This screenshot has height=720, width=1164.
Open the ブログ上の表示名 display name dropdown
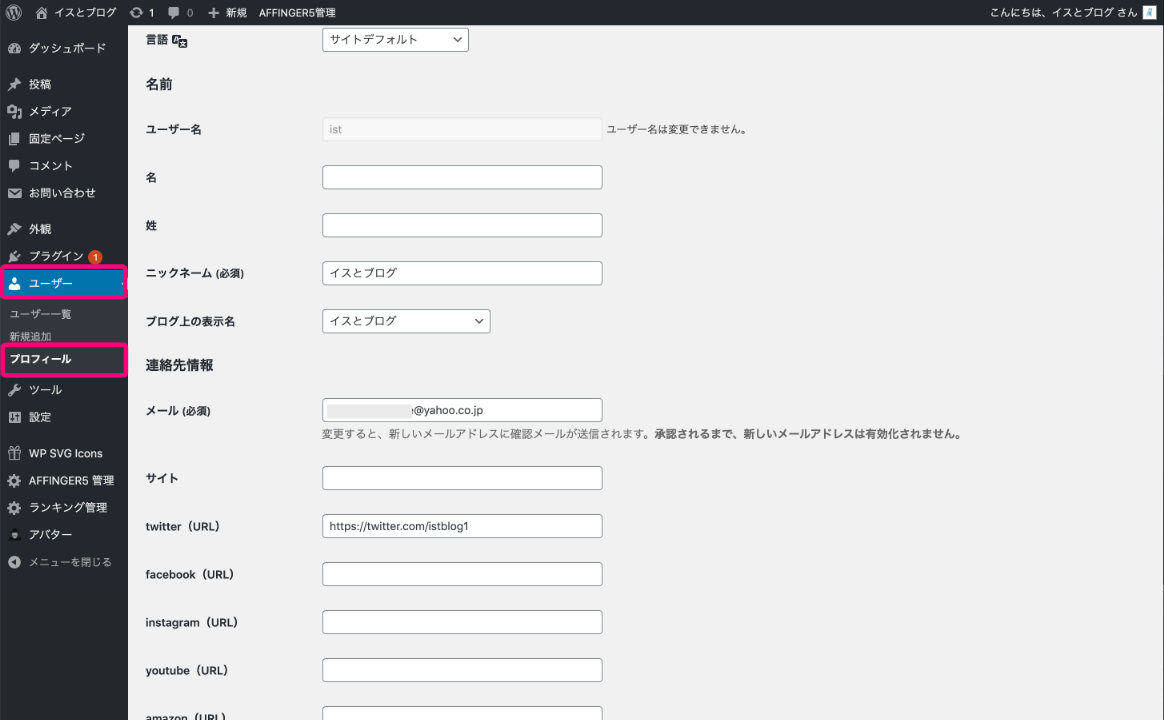click(405, 321)
